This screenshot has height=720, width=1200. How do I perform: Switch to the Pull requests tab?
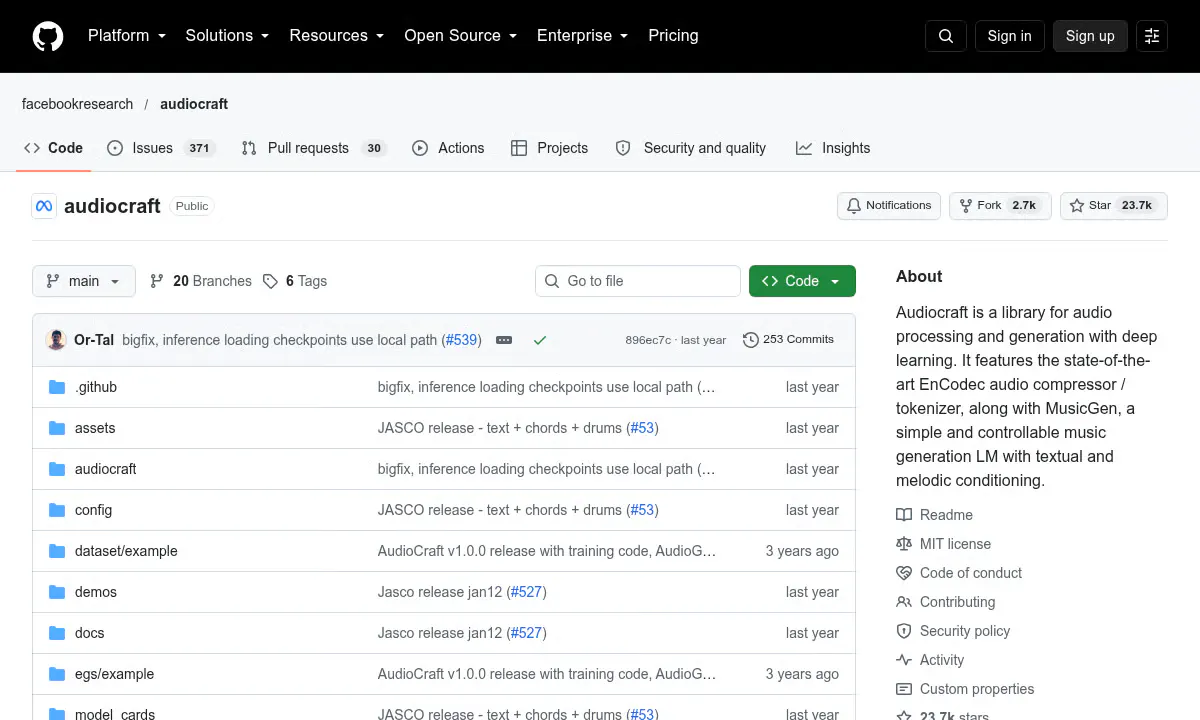point(314,148)
